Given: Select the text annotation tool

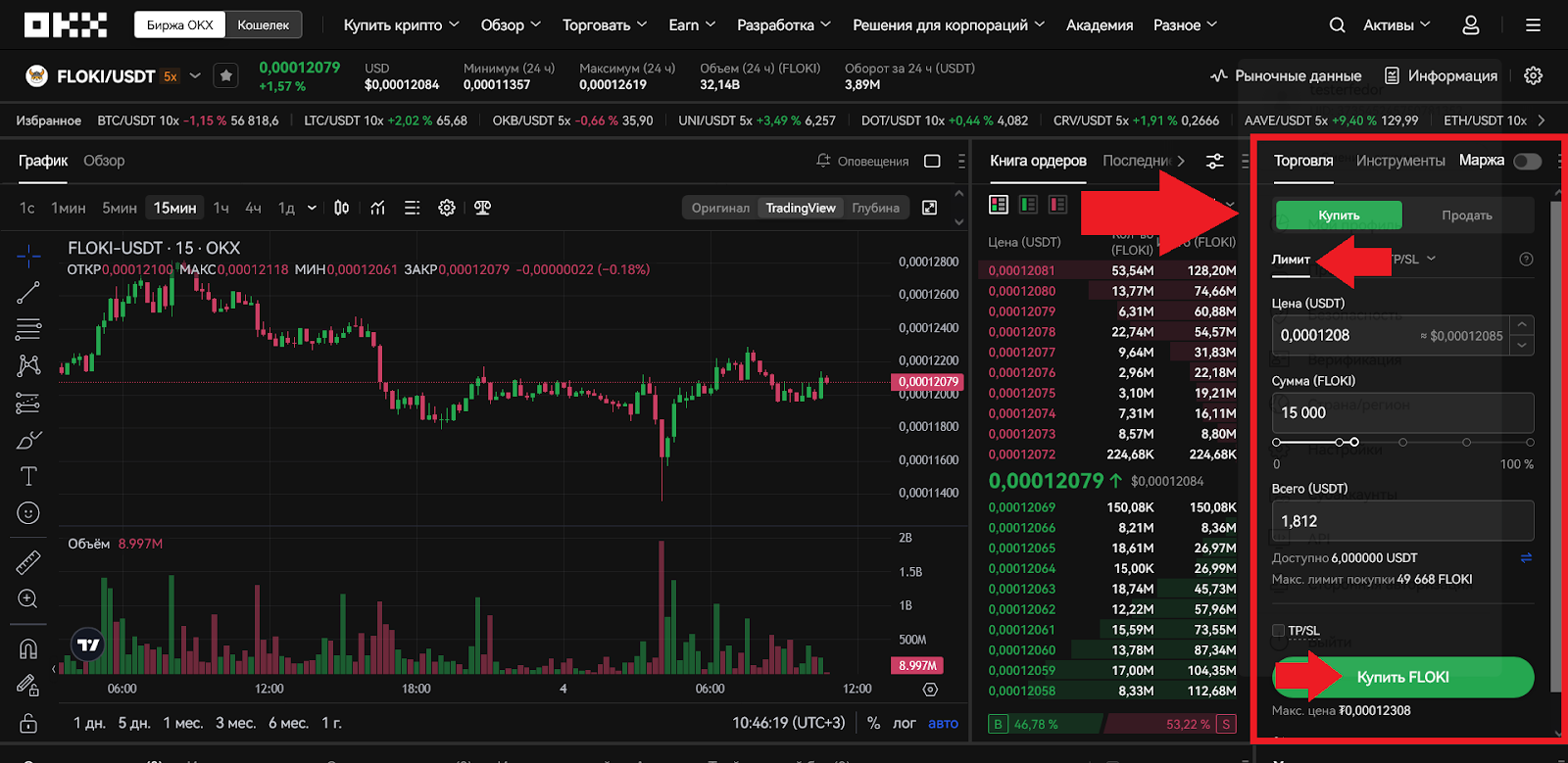Looking at the screenshot, I should 28,476.
